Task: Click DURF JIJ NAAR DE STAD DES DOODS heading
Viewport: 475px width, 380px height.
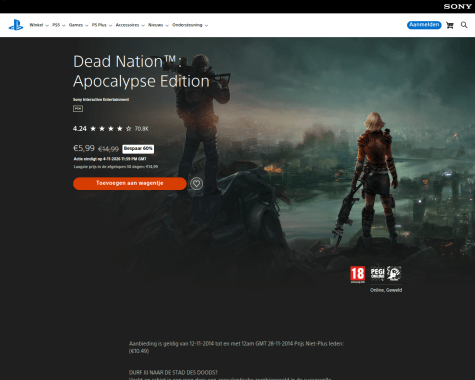Action: (x=173, y=372)
